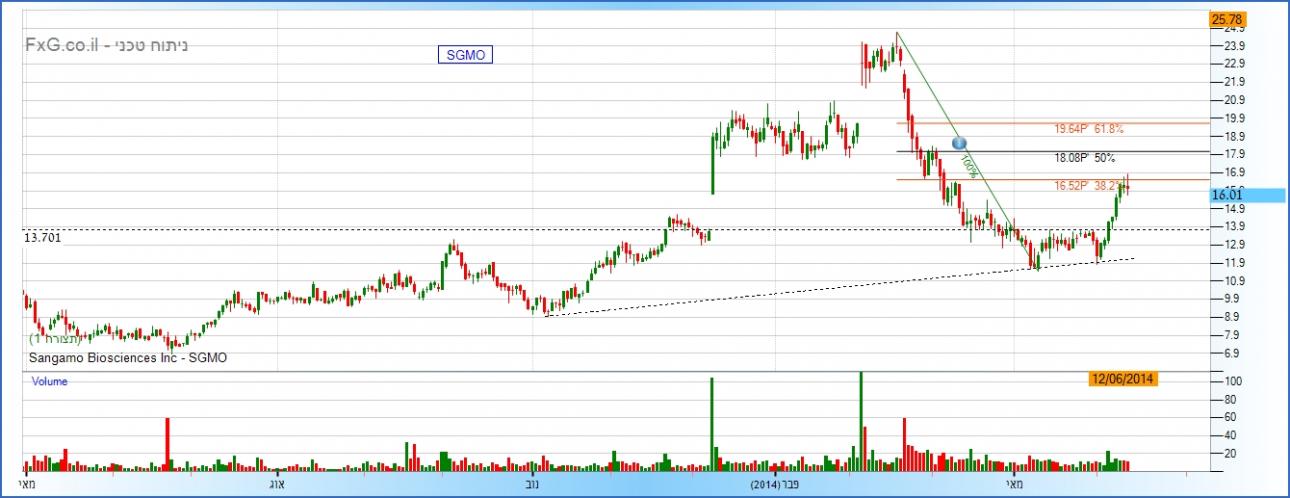This screenshot has height=498, width=1290.
Task: Select the orange 25.78 price tag
Action: coord(1225,19)
